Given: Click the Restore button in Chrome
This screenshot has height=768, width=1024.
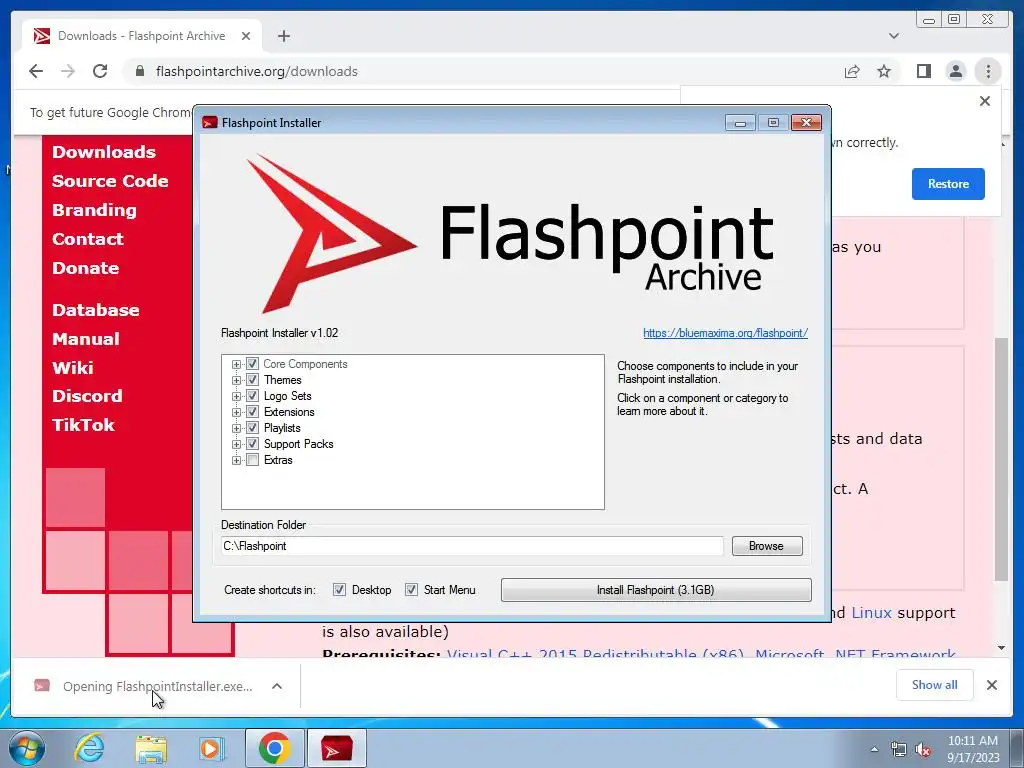Looking at the screenshot, I should [x=948, y=184].
